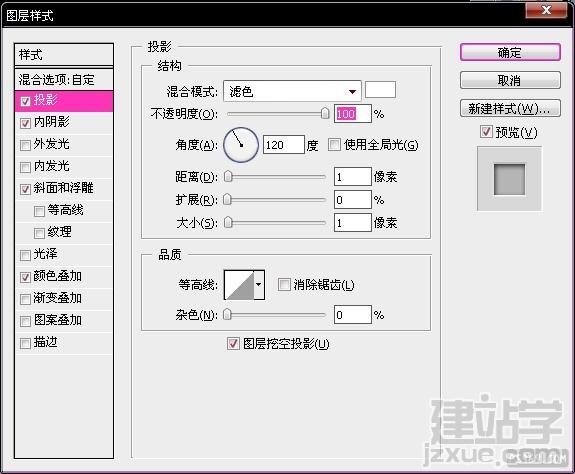Click the 距离 distance input field
Image resolution: width=575 pixels, height=474 pixels.
point(352,177)
